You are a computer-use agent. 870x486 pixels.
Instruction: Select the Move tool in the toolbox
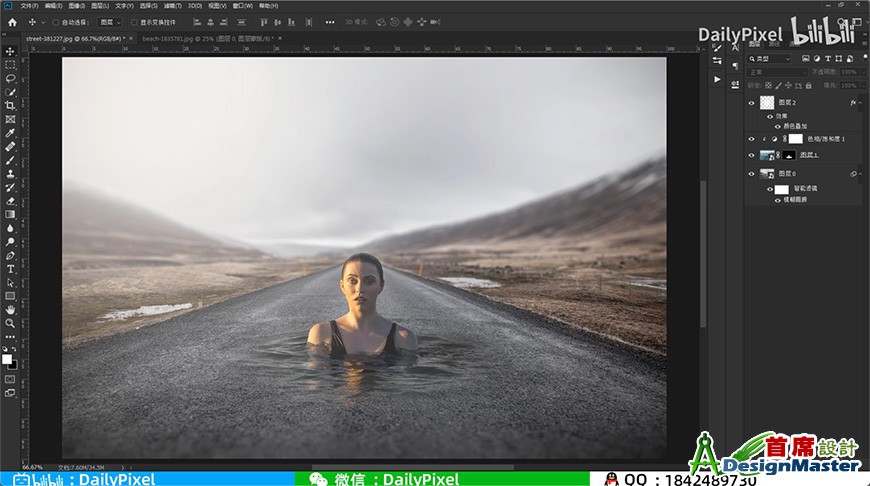(10, 52)
